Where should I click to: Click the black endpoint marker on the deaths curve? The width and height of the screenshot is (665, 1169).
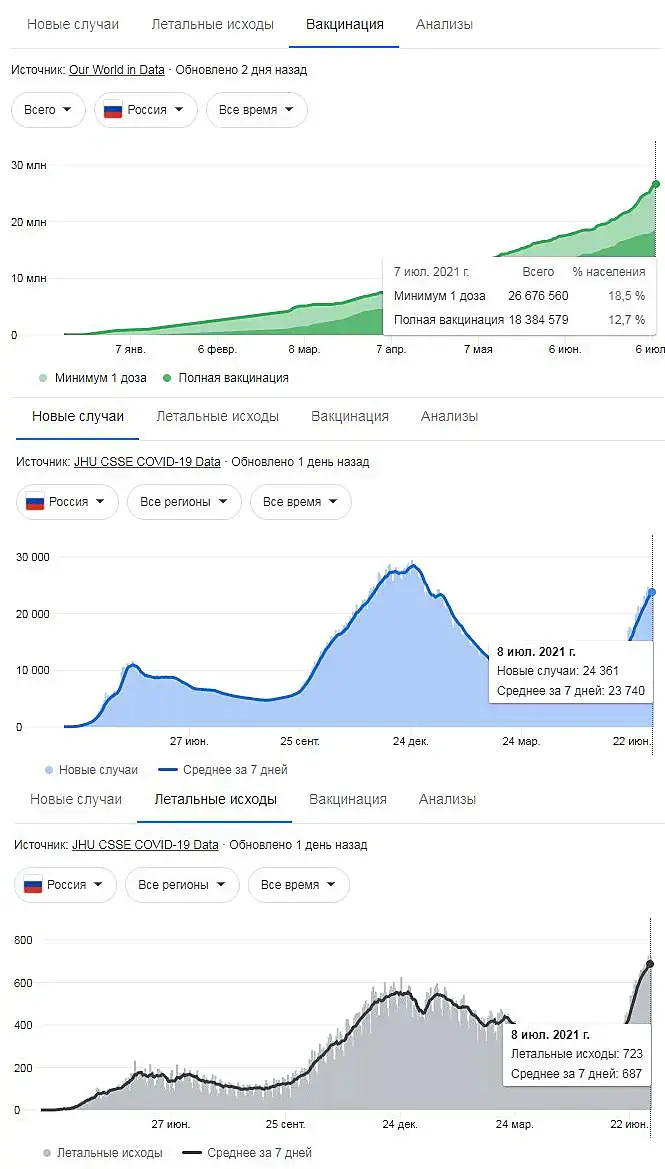[650, 964]
